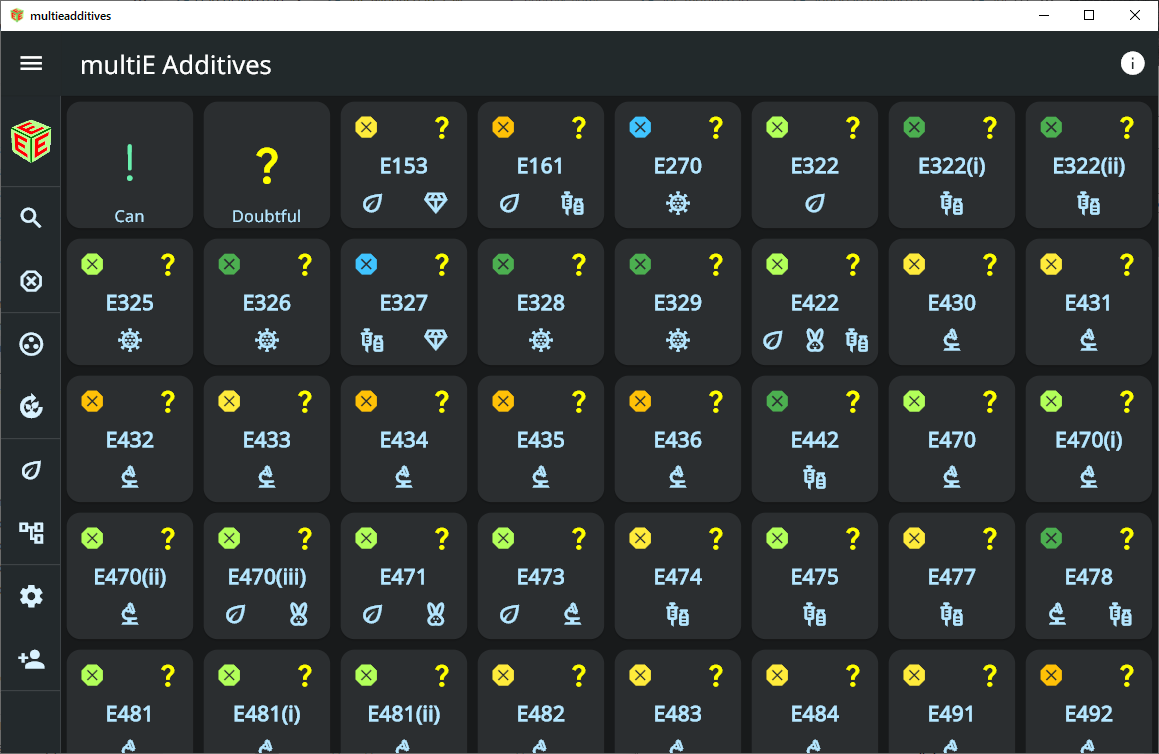Screen dimensions: 1159x754
Task: Open the E477 additive card
Action: (x=951, y=576)
